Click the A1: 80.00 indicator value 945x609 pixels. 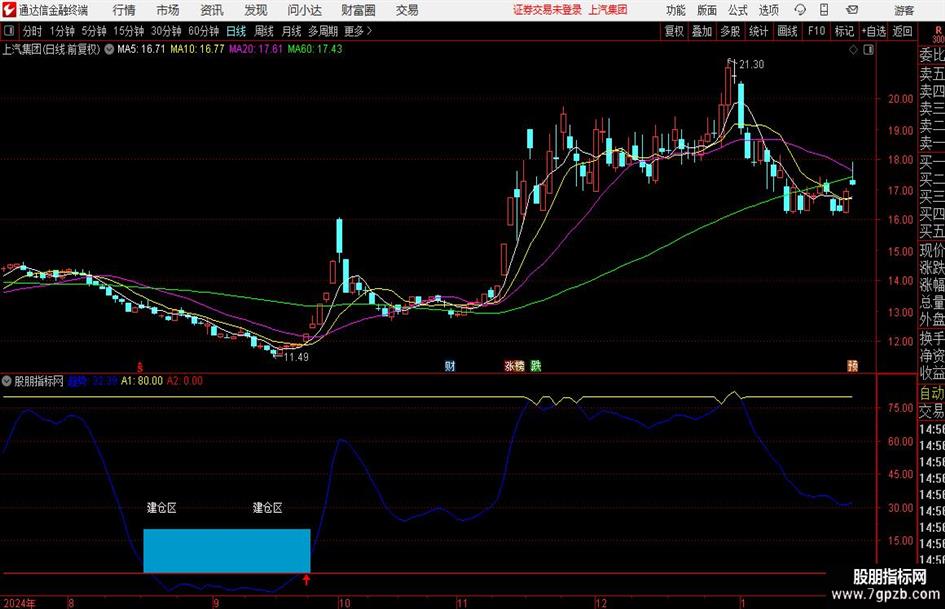(142, 381)
